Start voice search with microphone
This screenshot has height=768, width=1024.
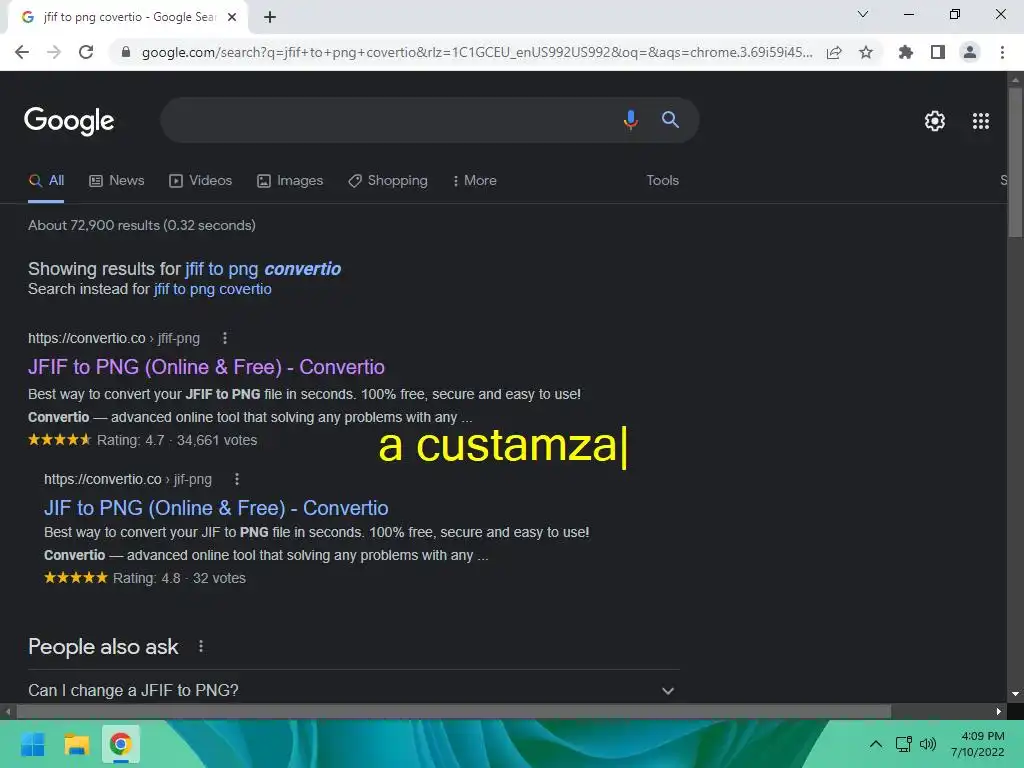[x=631, y=120]
